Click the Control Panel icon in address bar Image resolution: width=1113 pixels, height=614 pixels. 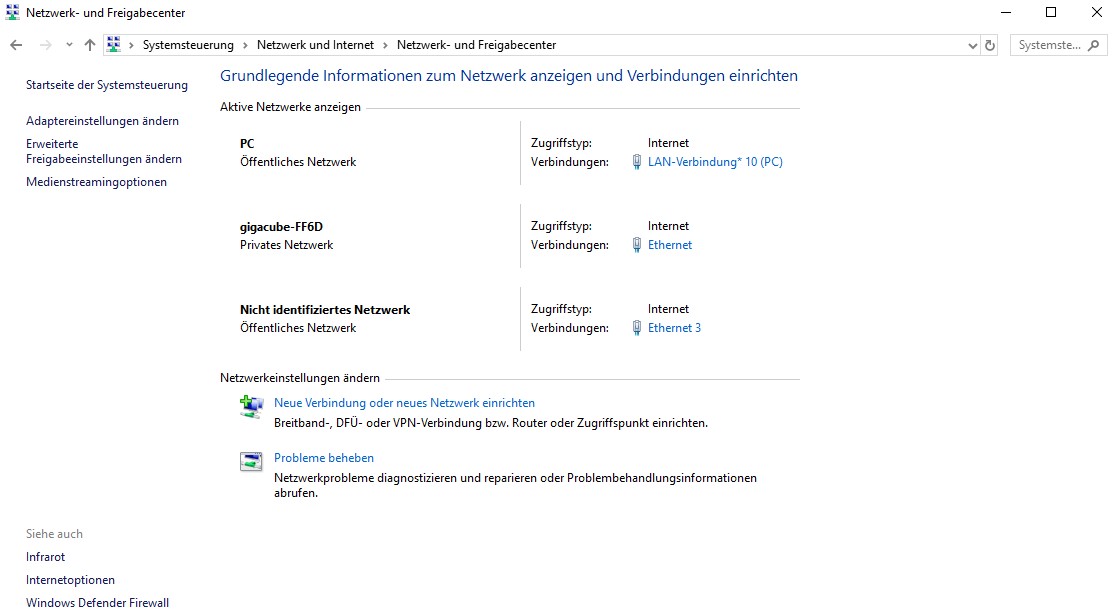114,45
